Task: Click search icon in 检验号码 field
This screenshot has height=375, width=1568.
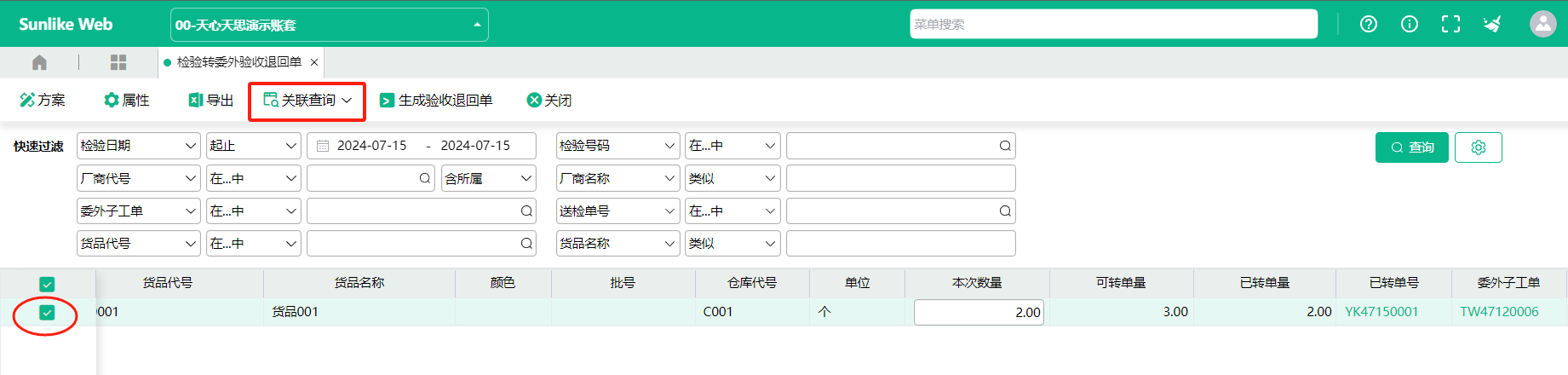Action: [1005, 146]
